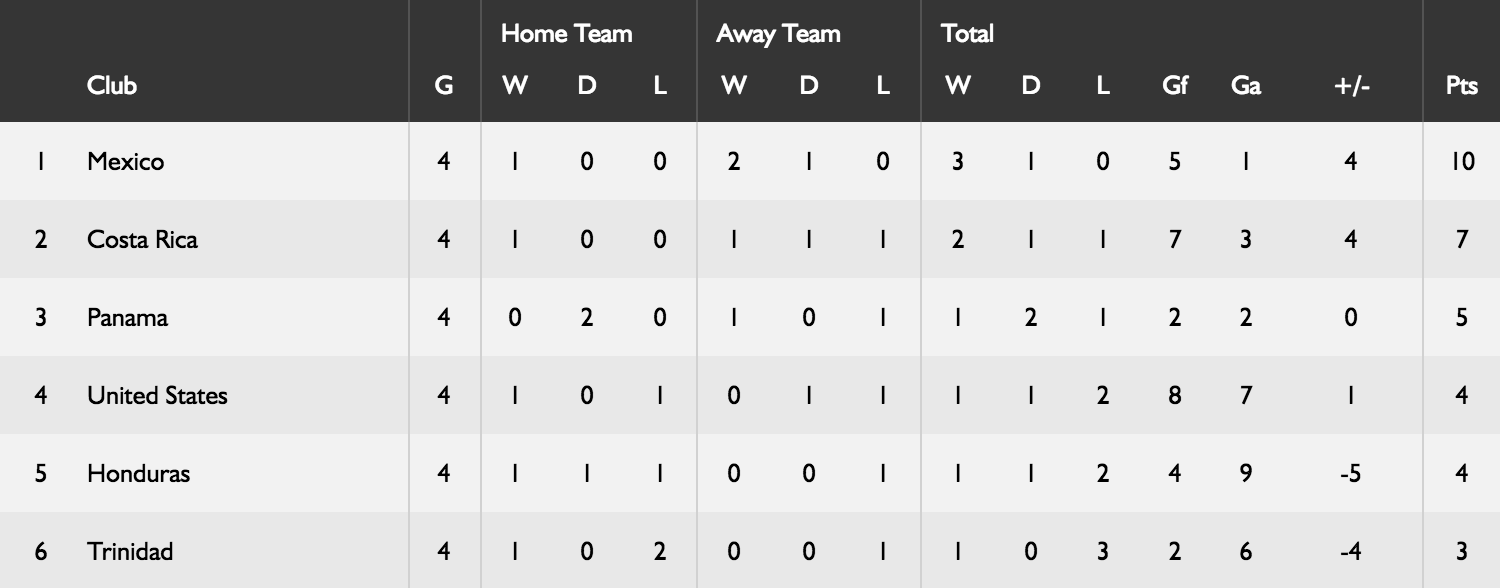Click Mexico's points value of 10
The height and width of the screenshot is (588, 1500).
tap(1462, 161)
